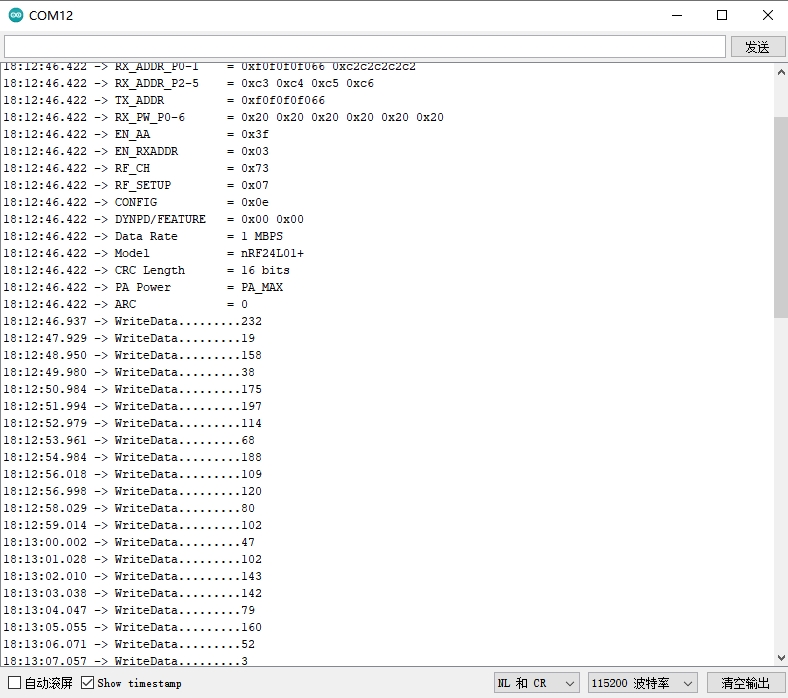The height and width of the screenshot is (698, 788).
Task: Click the Model = nRF24L01+ line
Action: tap(153, 253)
